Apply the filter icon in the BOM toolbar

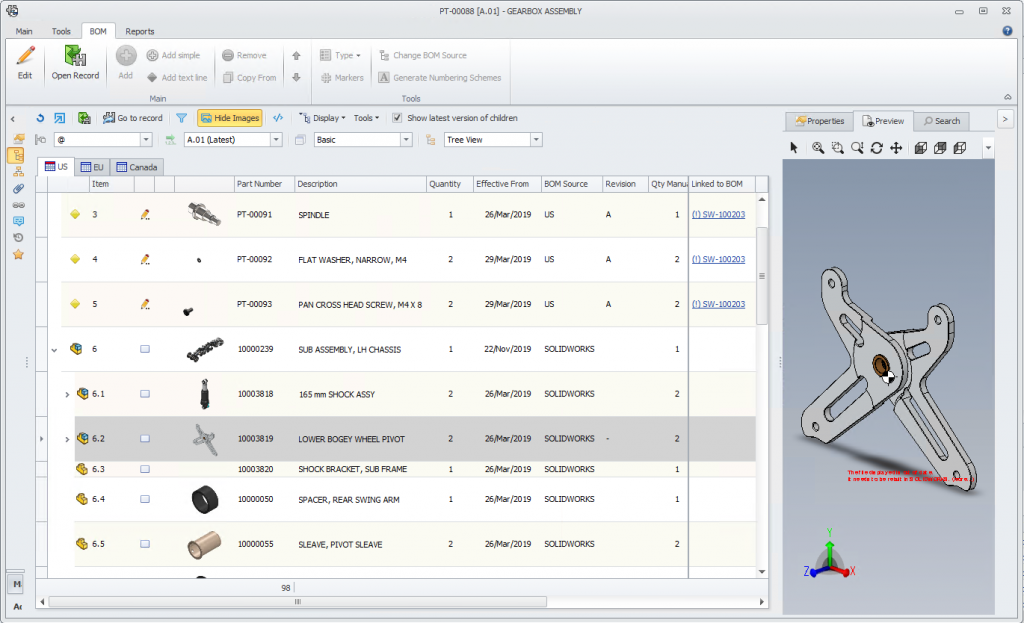182,118
